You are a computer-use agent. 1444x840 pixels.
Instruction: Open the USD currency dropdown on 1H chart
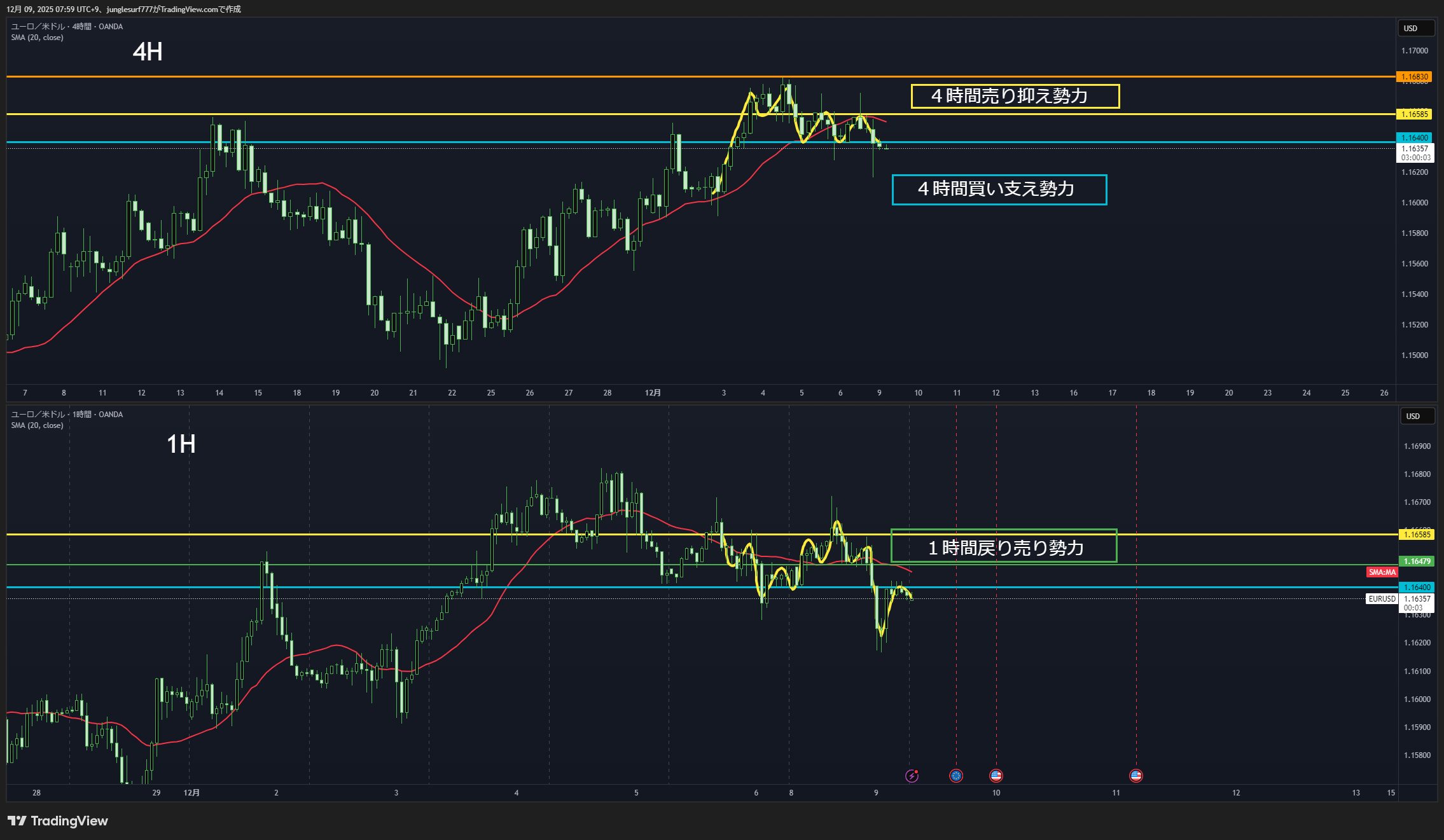1417,416
